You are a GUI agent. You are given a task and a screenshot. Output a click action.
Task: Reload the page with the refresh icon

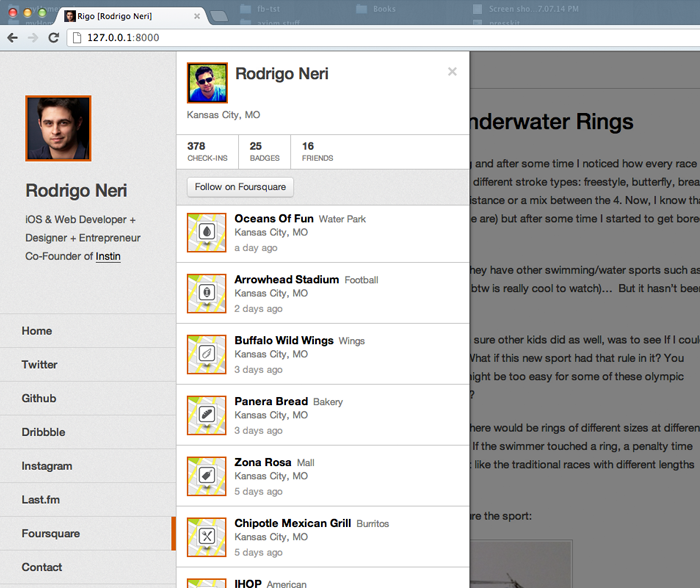click(x=54, y=38)
